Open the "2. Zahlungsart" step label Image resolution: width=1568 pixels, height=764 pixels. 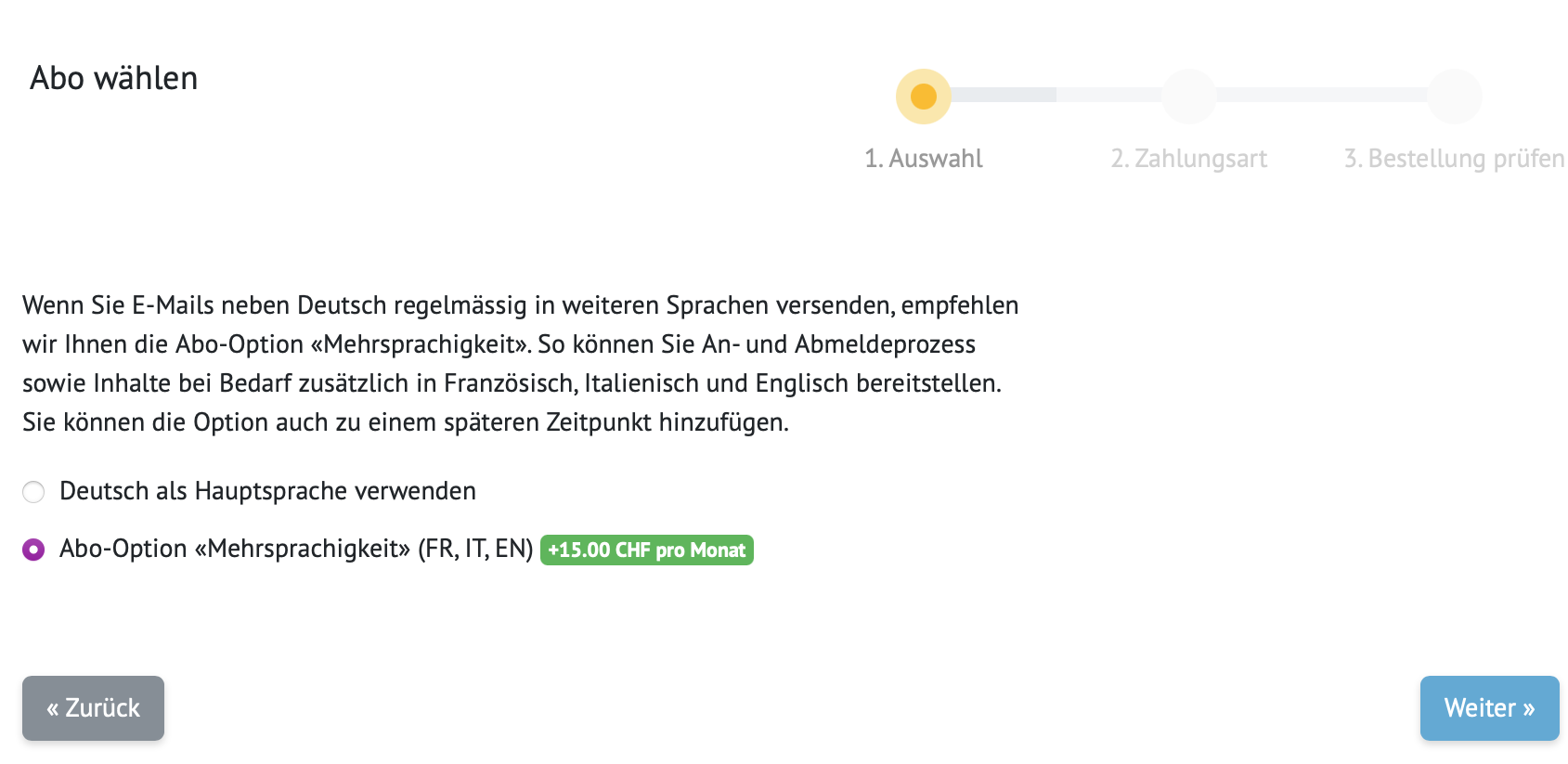click(x=1188, y=159)
